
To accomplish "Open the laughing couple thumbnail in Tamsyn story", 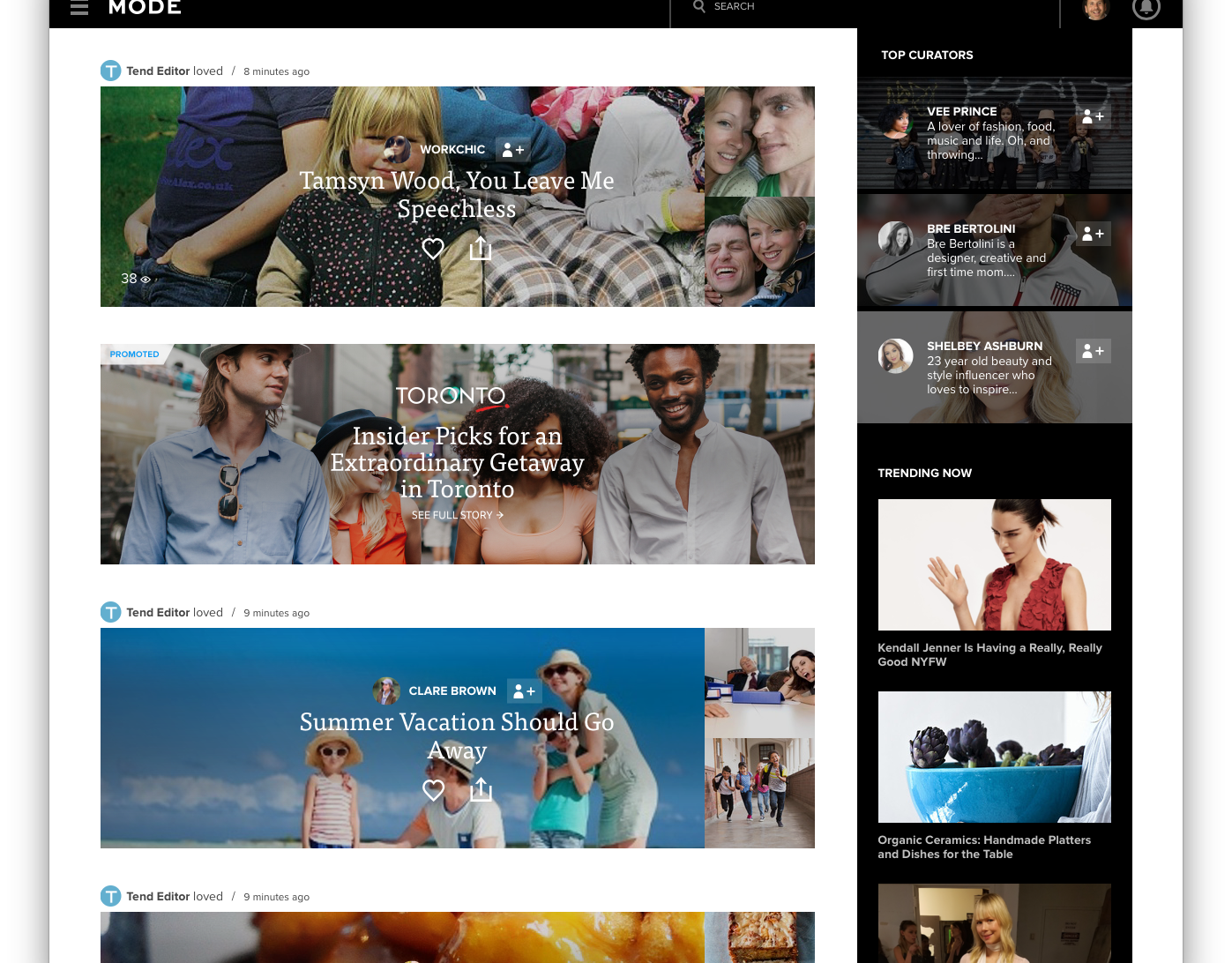I will pos(759,252).
